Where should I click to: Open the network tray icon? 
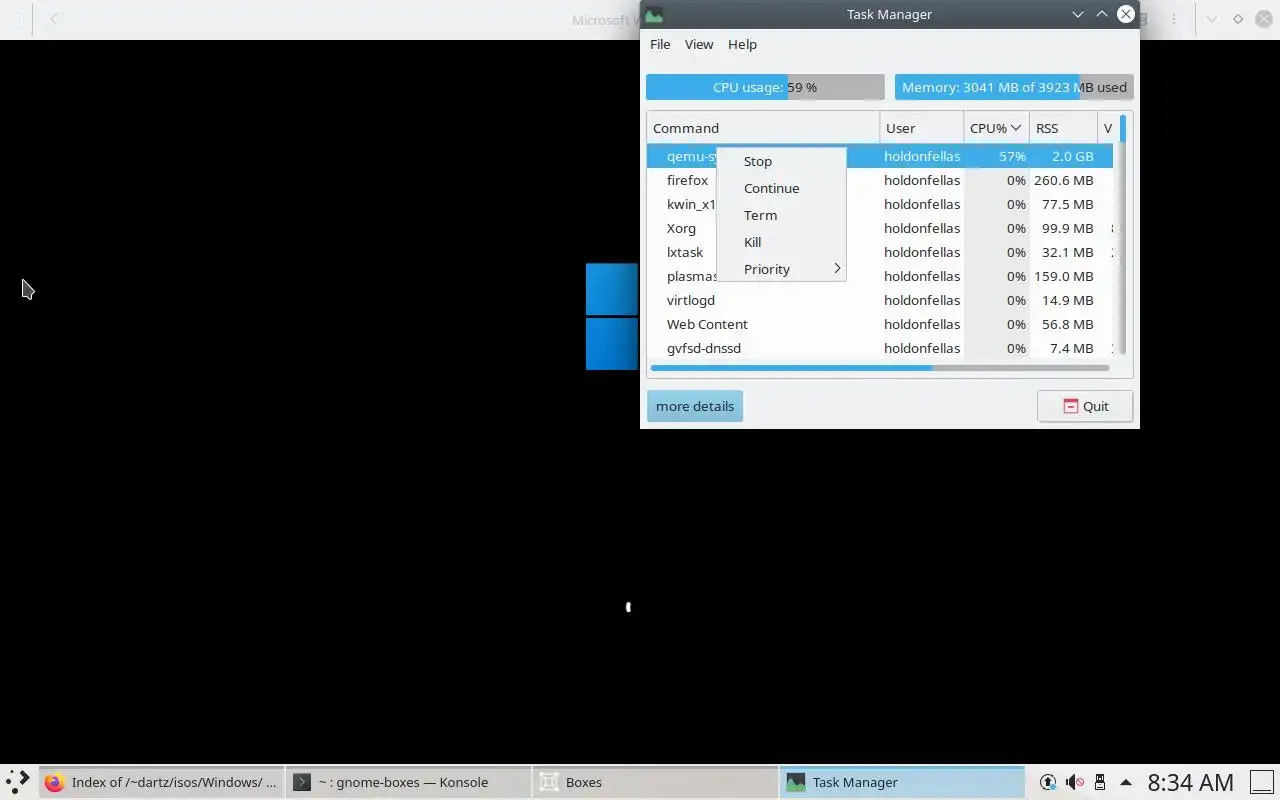1048,782
